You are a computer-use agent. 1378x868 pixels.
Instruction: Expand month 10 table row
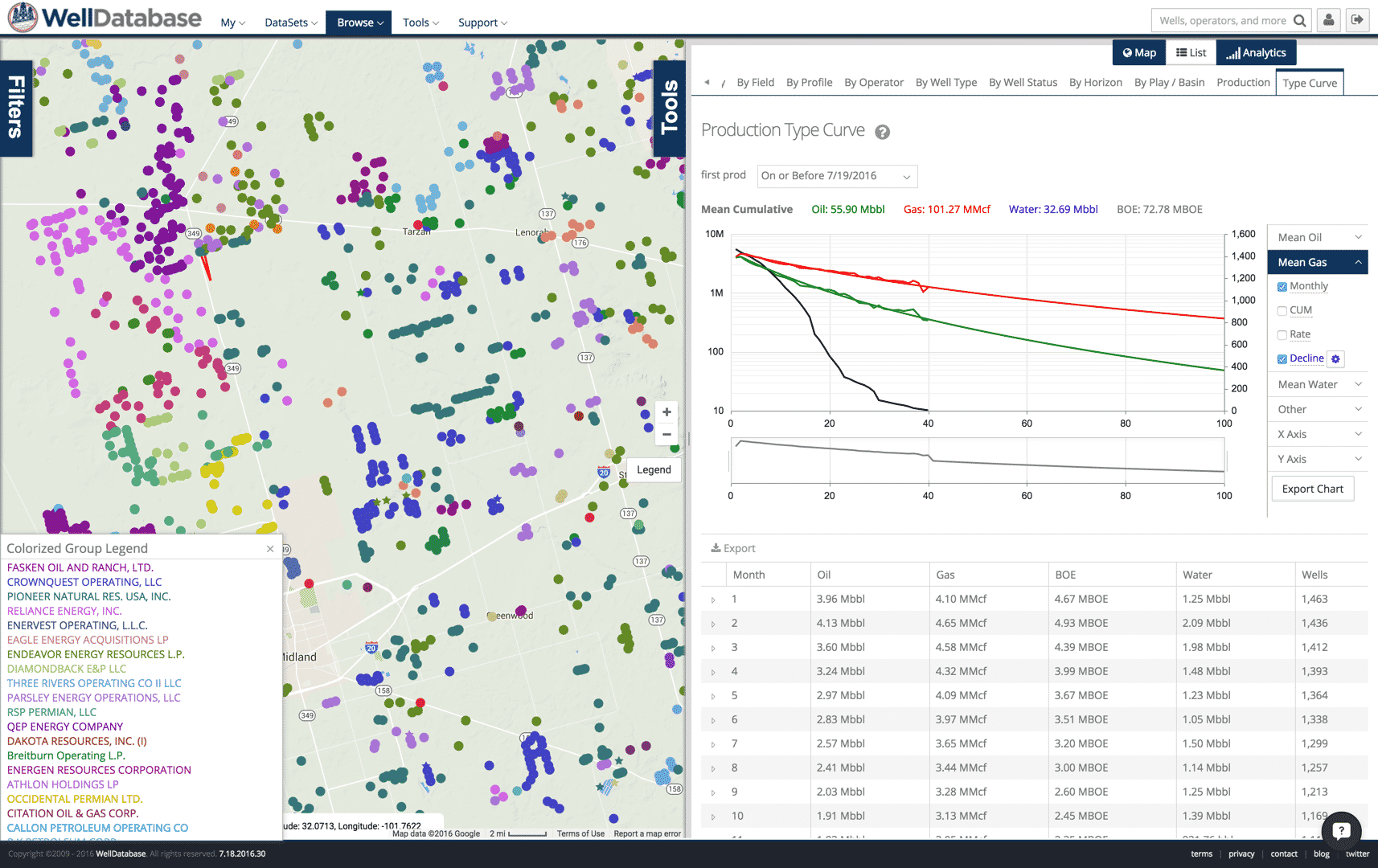tap(713, 817)
